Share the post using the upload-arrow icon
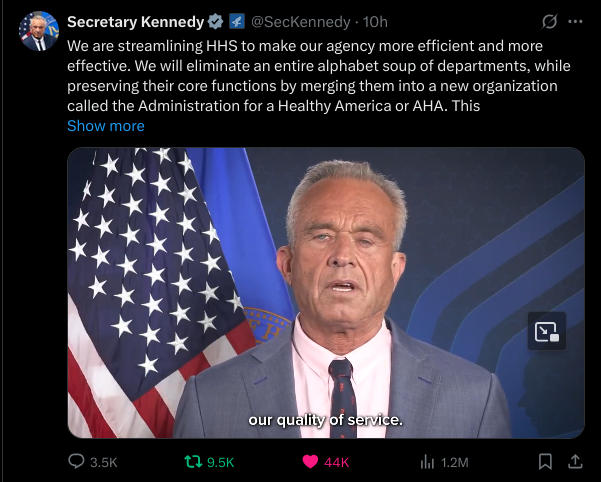Image resolution: width=601 pixels, height=482 pixels. pos(575,461)
